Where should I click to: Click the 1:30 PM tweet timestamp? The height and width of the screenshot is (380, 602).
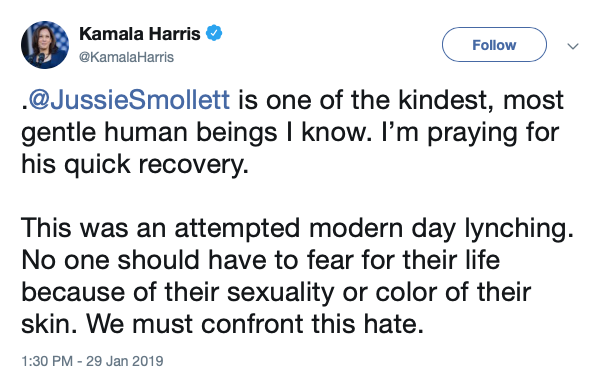47,361
